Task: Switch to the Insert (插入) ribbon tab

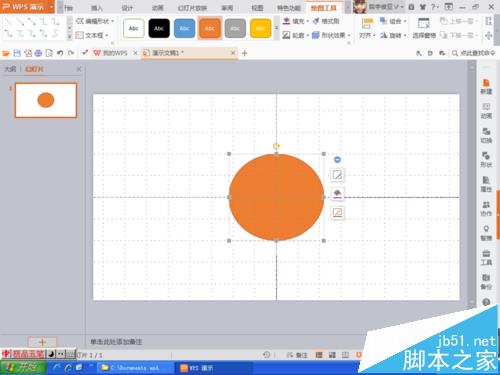Action: (97, 8)
